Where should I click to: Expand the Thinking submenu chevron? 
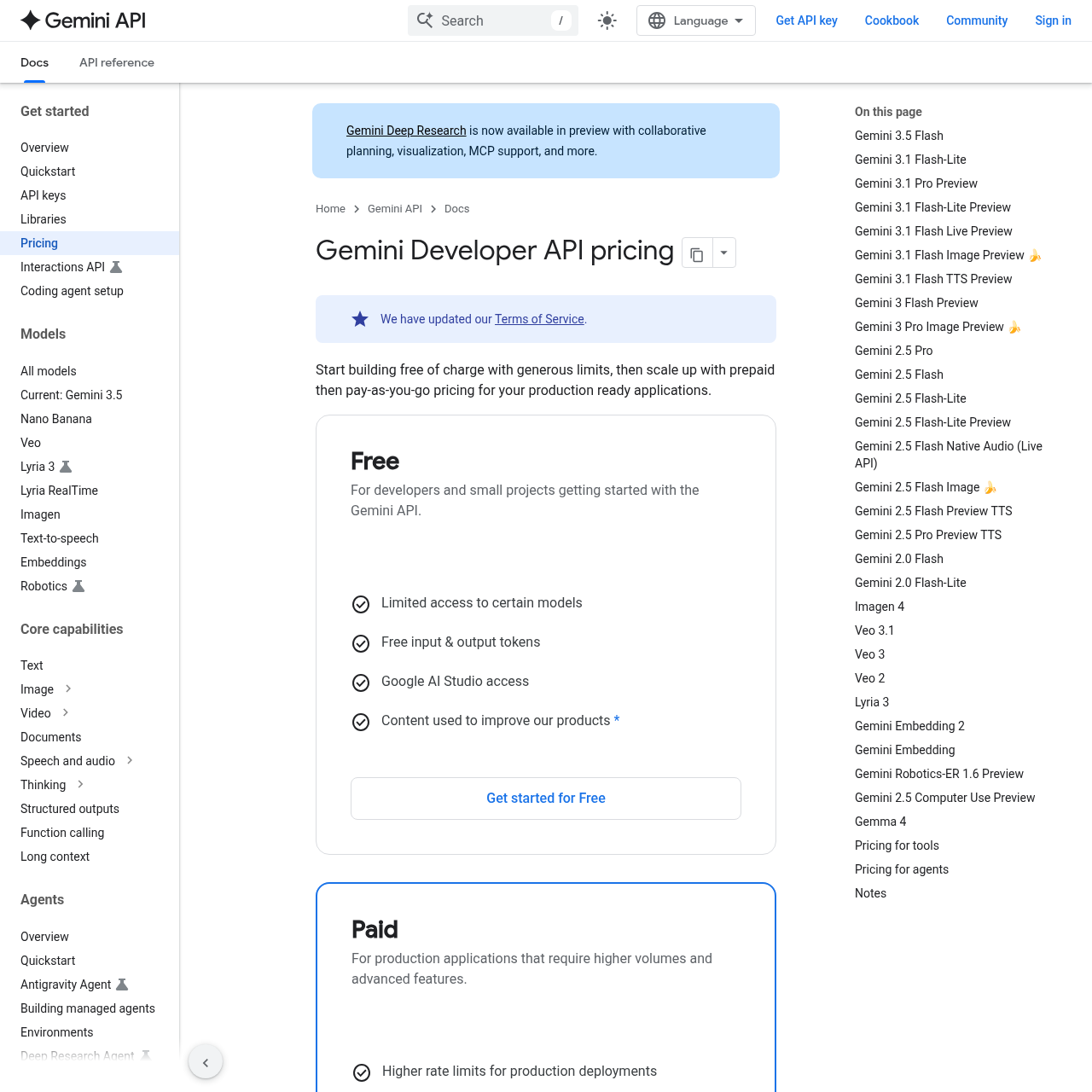coord(80,784)
